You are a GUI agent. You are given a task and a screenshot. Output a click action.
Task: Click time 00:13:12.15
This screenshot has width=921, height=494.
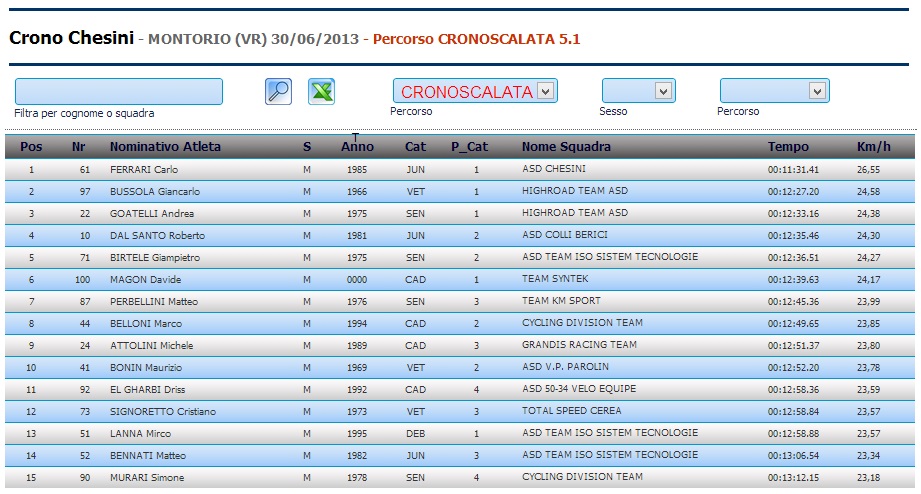coord(793,478)
